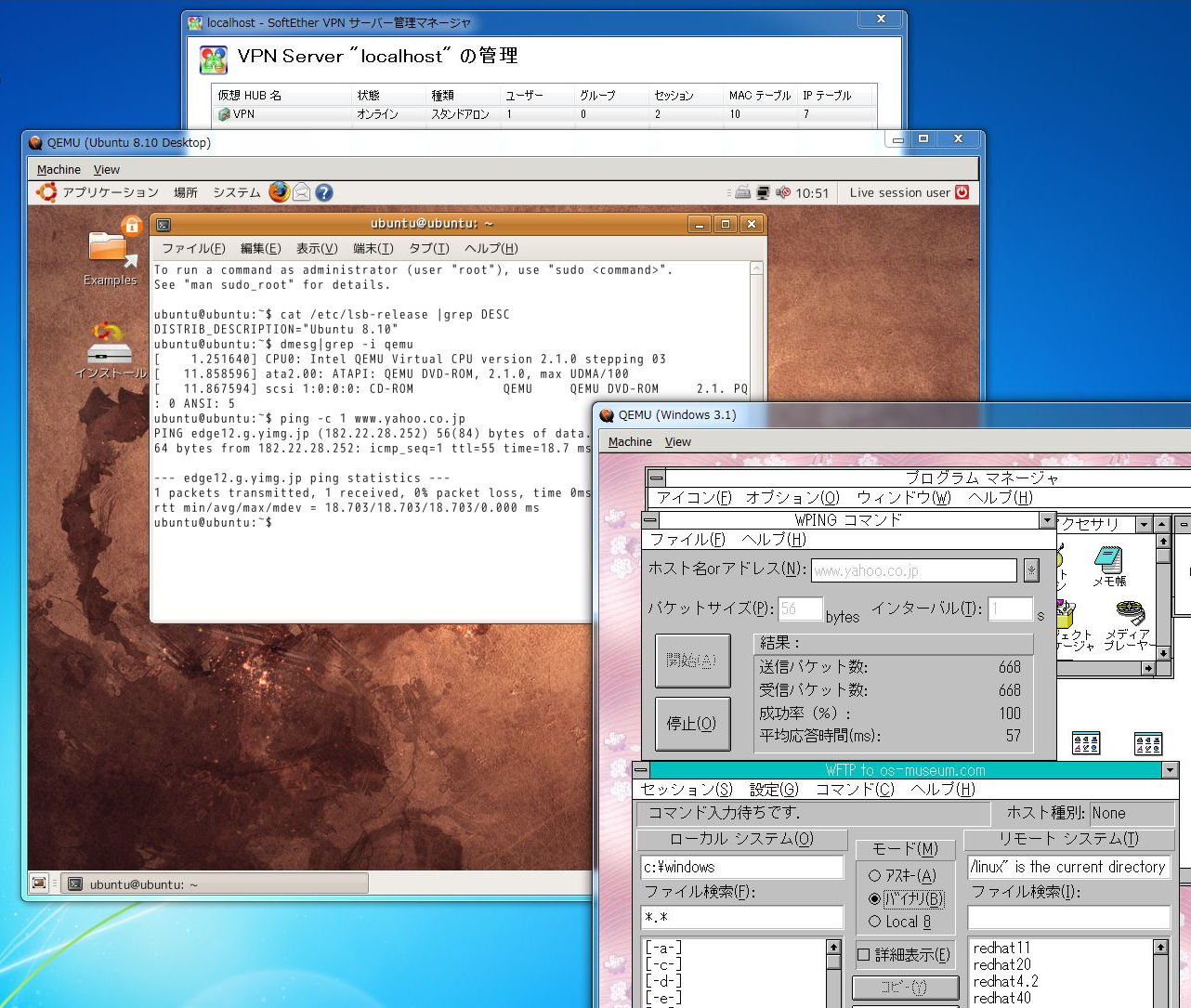Open the ウィンドウ(W) menu in Program Manager
Screen dimensions: 1191x1008
click(x=904, y=498)
